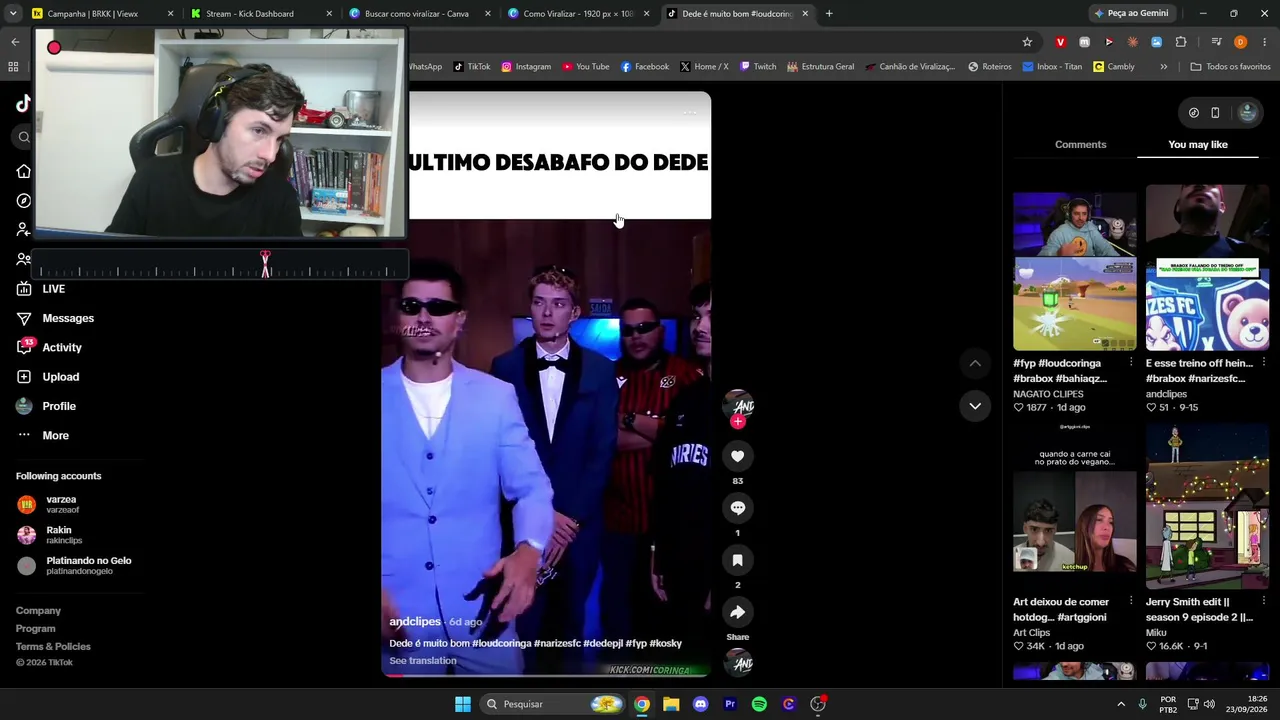Click the video progress bar at bottom
Image resolution: width=1280 pixels, height=720 pixels.
coord(546,676)
